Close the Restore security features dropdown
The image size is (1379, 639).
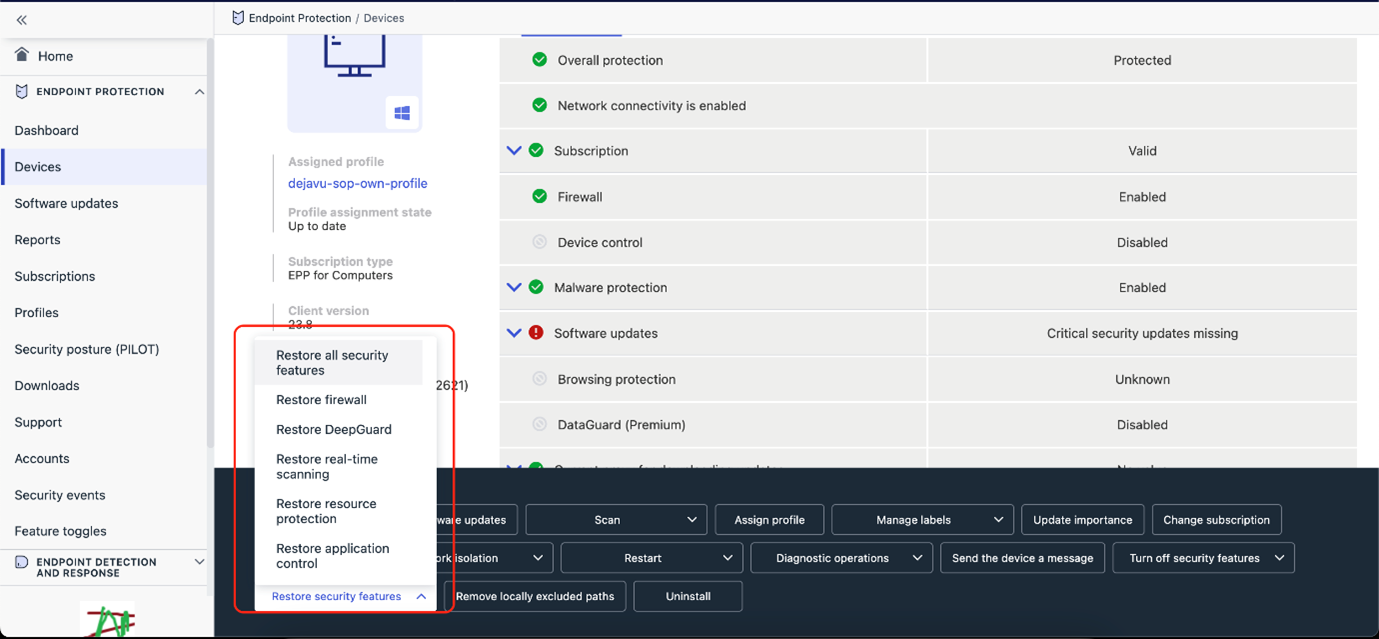click(x=346, y=597)
